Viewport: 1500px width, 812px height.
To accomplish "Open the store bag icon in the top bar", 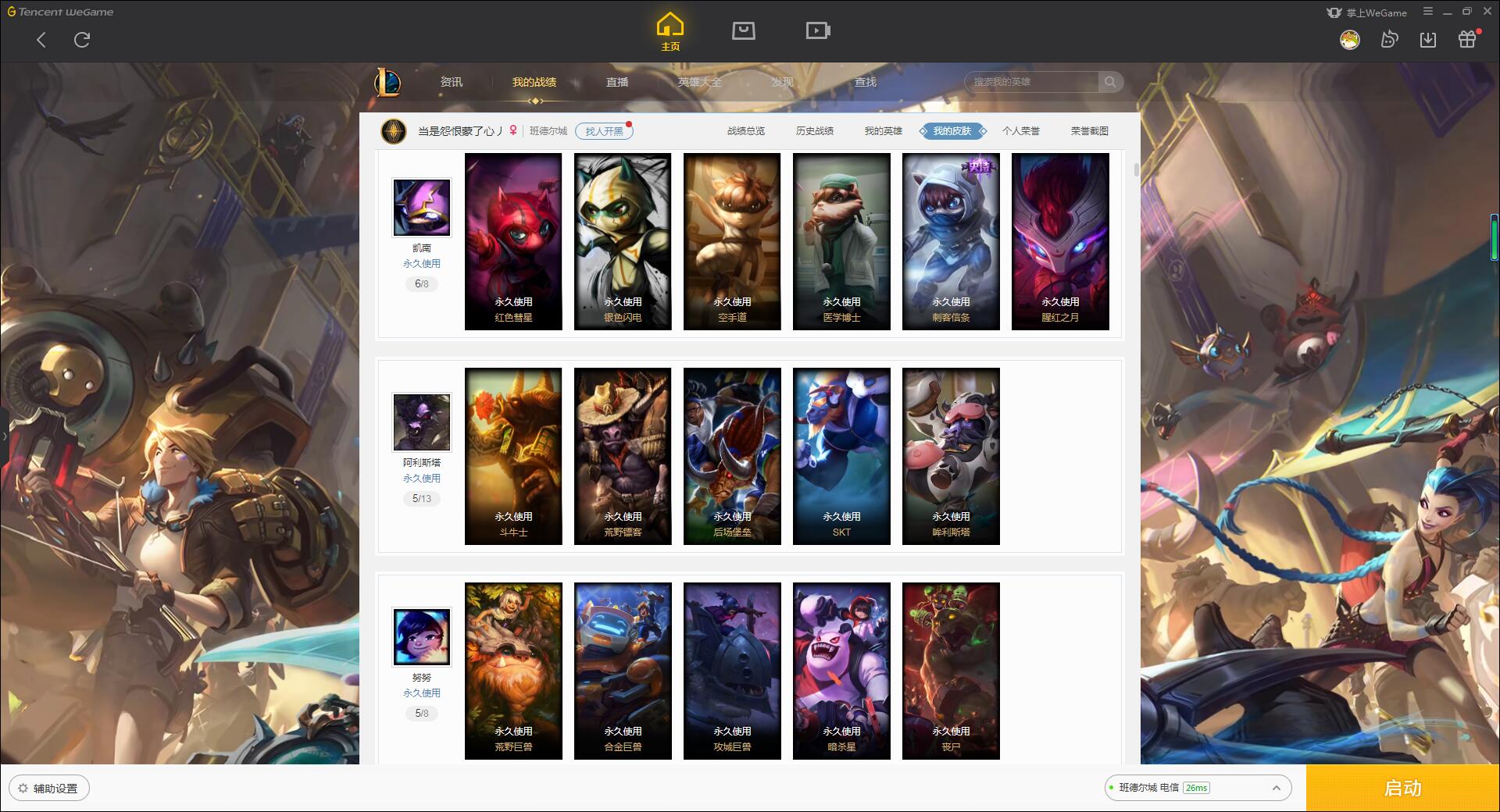I will (743, 30).
